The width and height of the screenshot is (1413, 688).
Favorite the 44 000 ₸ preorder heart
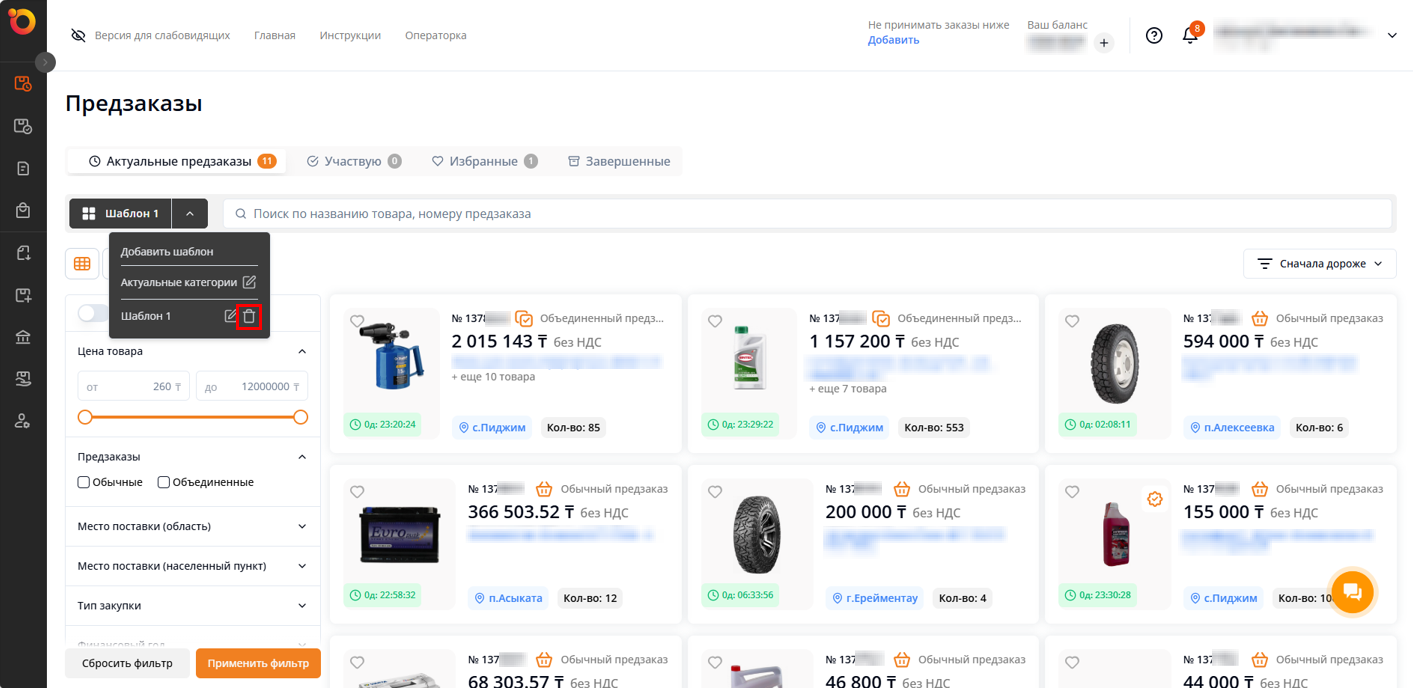click(1072, 662)
